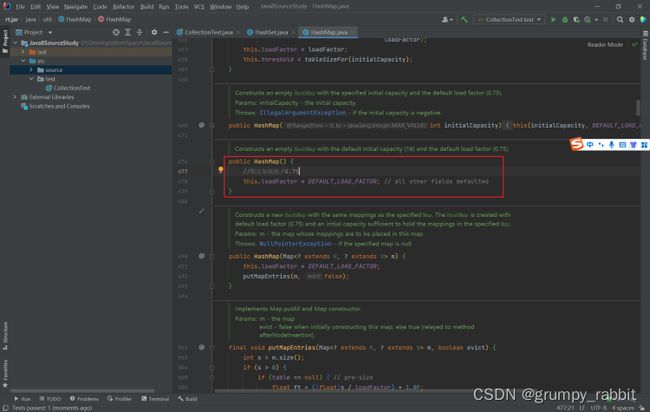The width and height of the screenshot is (650, 412).
Task: Click the Sogou input method S icon
Action: pyautogui.click(x=577, y=144)
